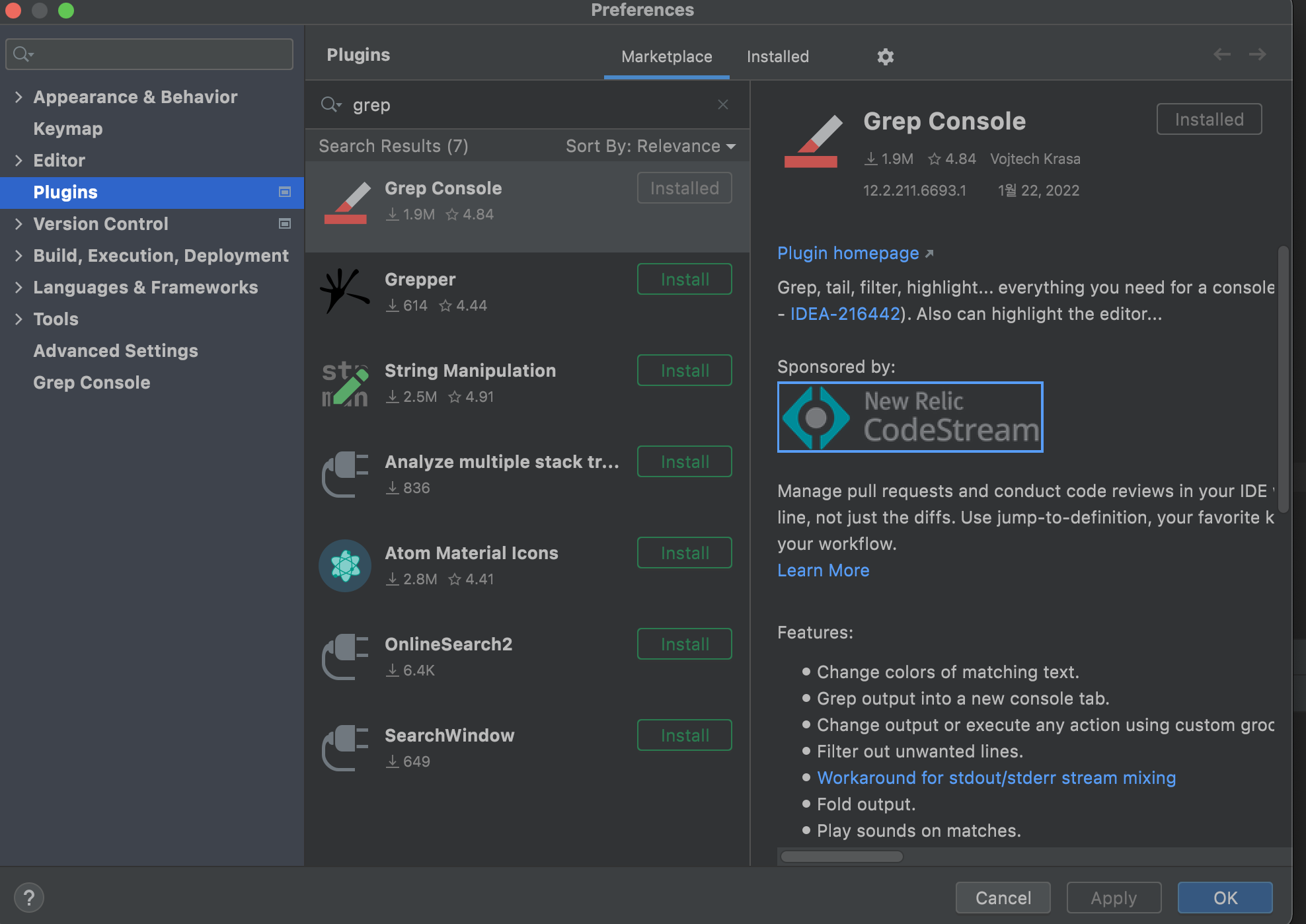The width and height of the screenshot is (1306, 924).
Task: Click the Atom Material Icons logo
Action: (x=344, y=566)
